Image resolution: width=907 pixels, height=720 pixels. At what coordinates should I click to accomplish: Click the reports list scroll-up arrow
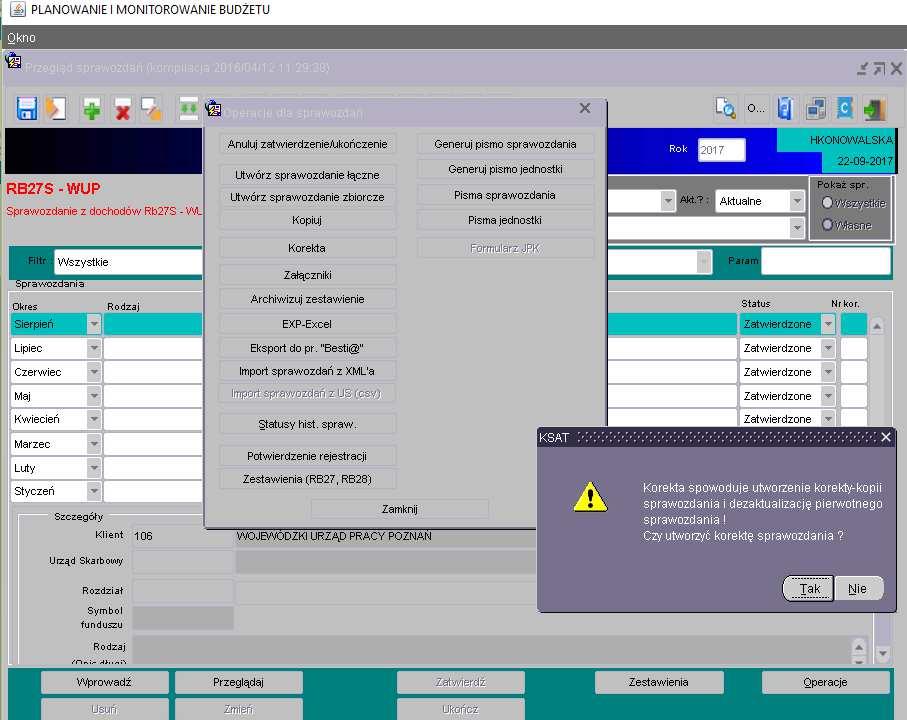(877, 326)
